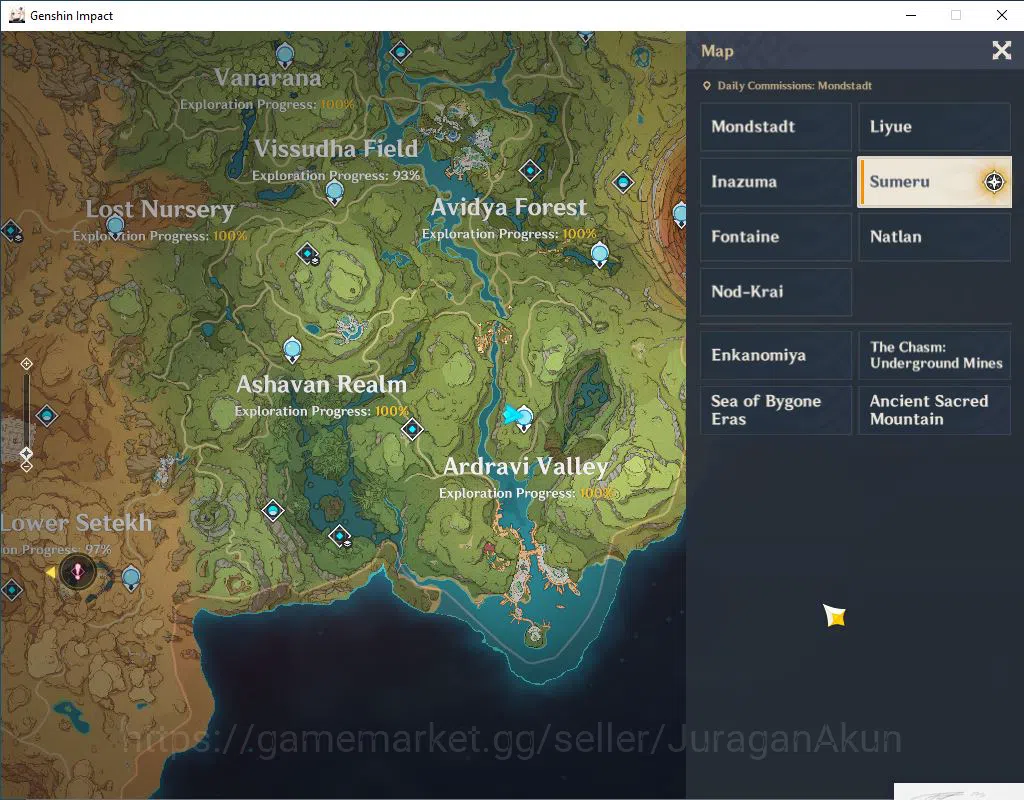Click the compass icon on Sumeru button

[x=994, y=182]
